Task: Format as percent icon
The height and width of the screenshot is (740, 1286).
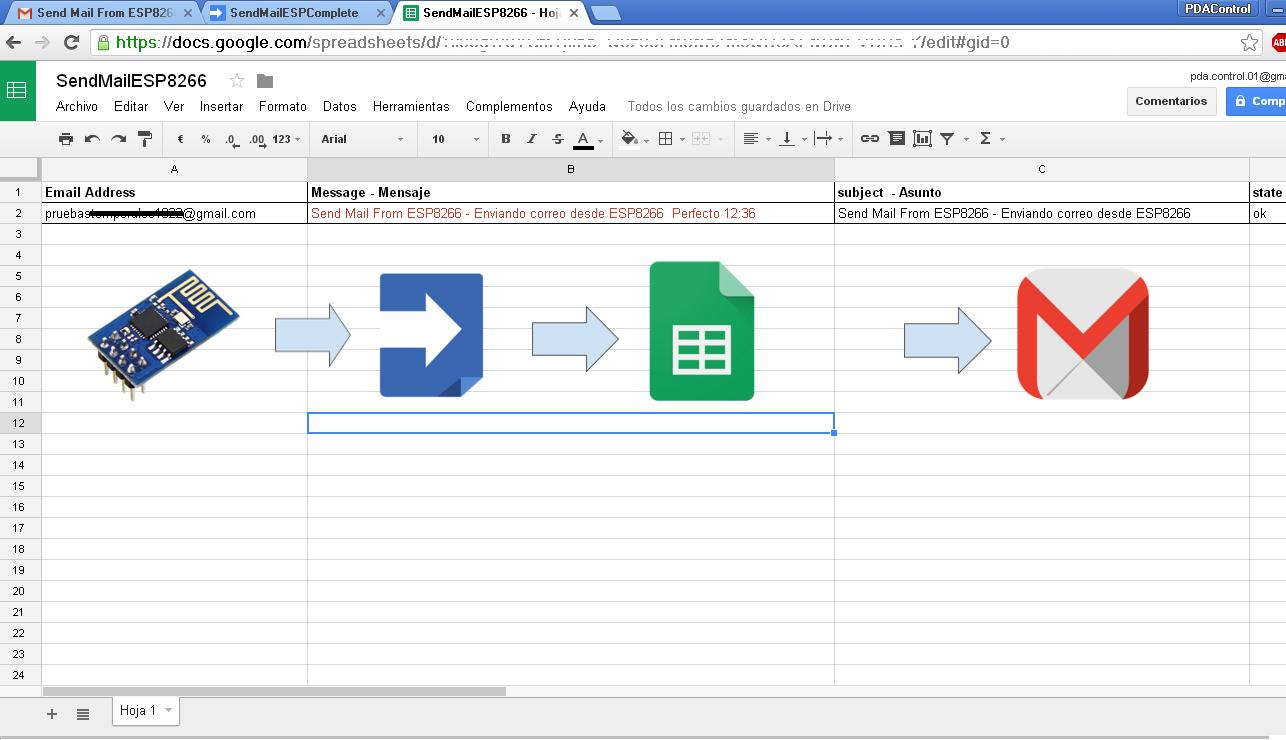Action: pos(206,139)
